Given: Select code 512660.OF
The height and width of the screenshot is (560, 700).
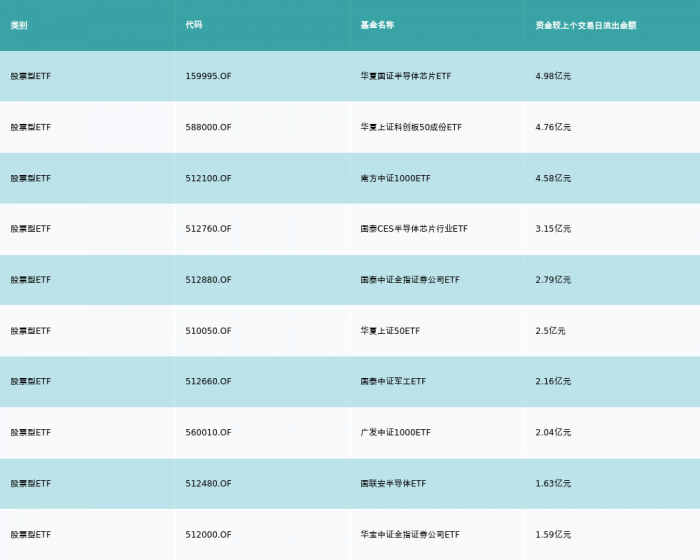Looking at the screenshot, I should pos(208,381).
